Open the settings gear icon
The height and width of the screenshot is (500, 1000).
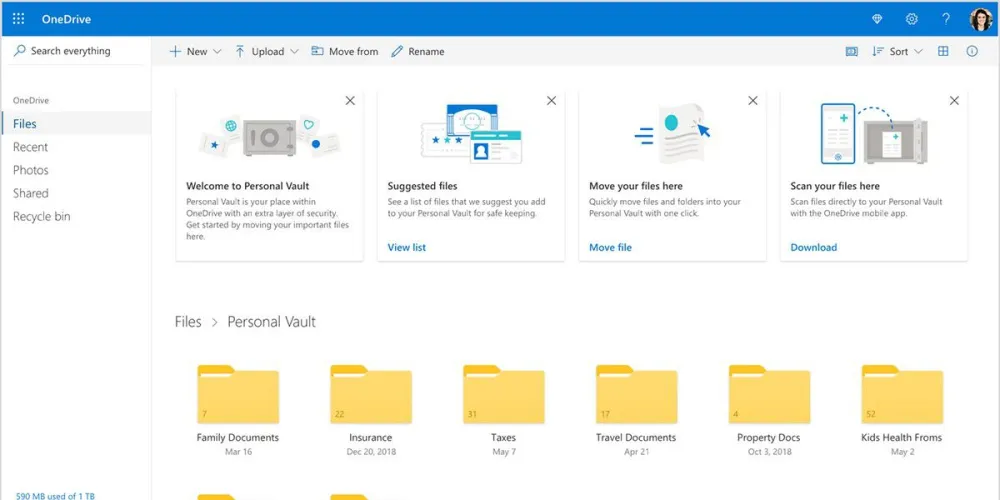click(911, 19)
